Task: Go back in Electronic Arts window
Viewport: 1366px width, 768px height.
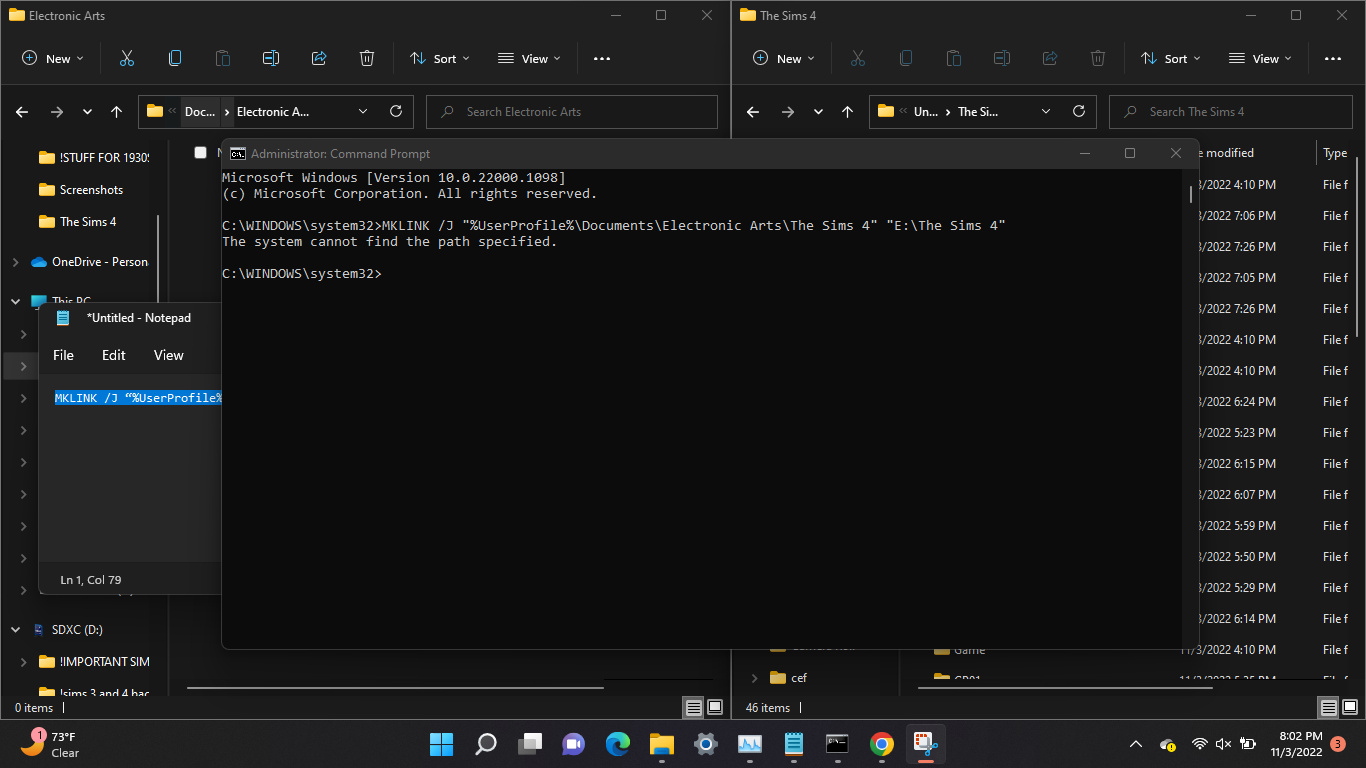Action: click(22, 112)
